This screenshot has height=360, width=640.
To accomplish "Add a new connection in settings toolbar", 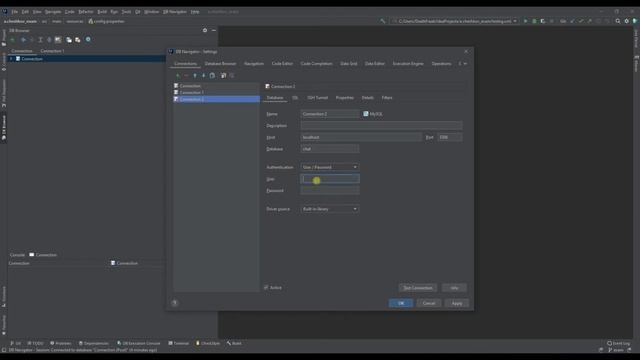I will point(178,76).
